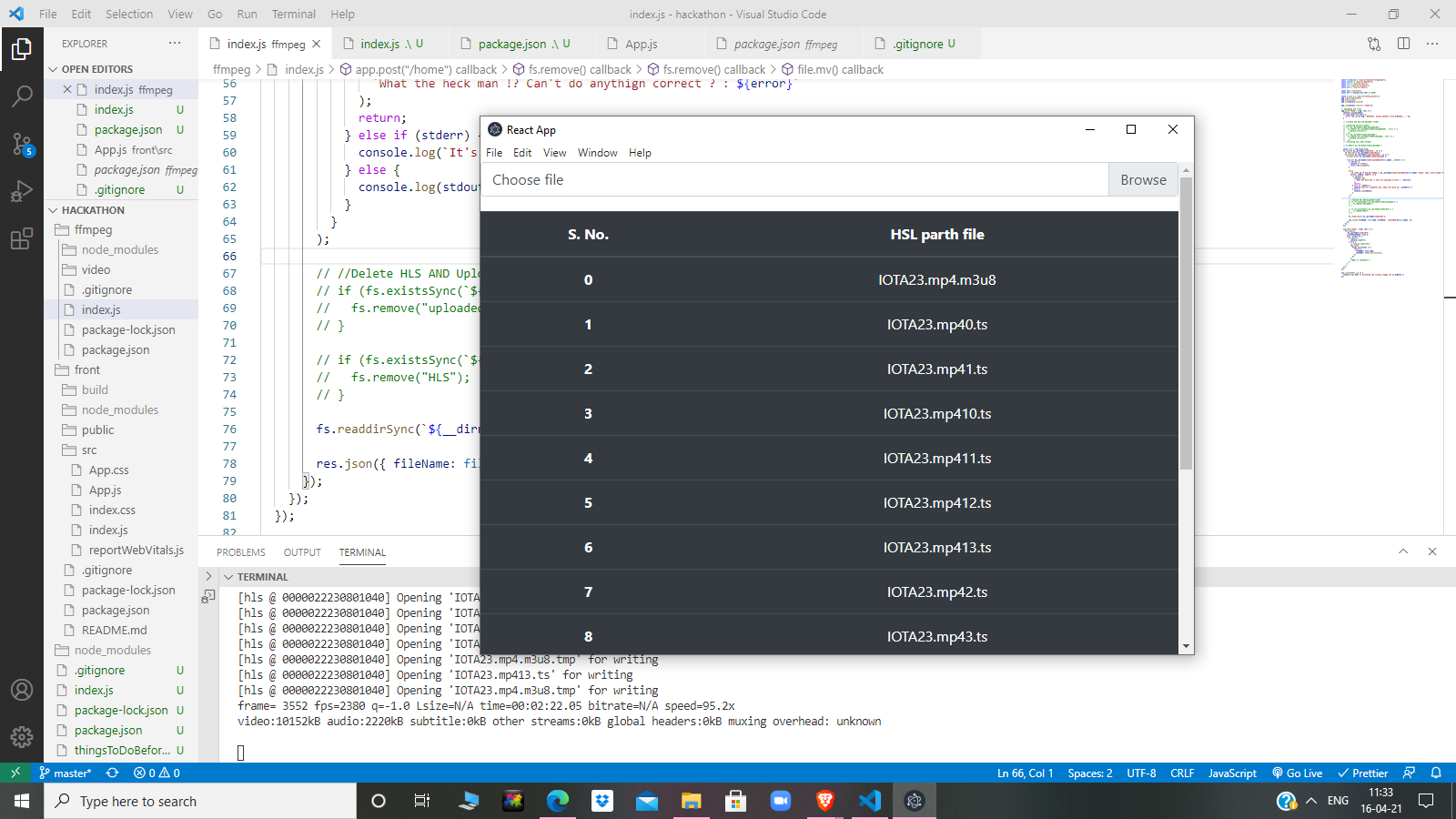The width and height of the screenshot is (1456, 819).
Task: Open the Run and Debug panel
Action: 22,190
